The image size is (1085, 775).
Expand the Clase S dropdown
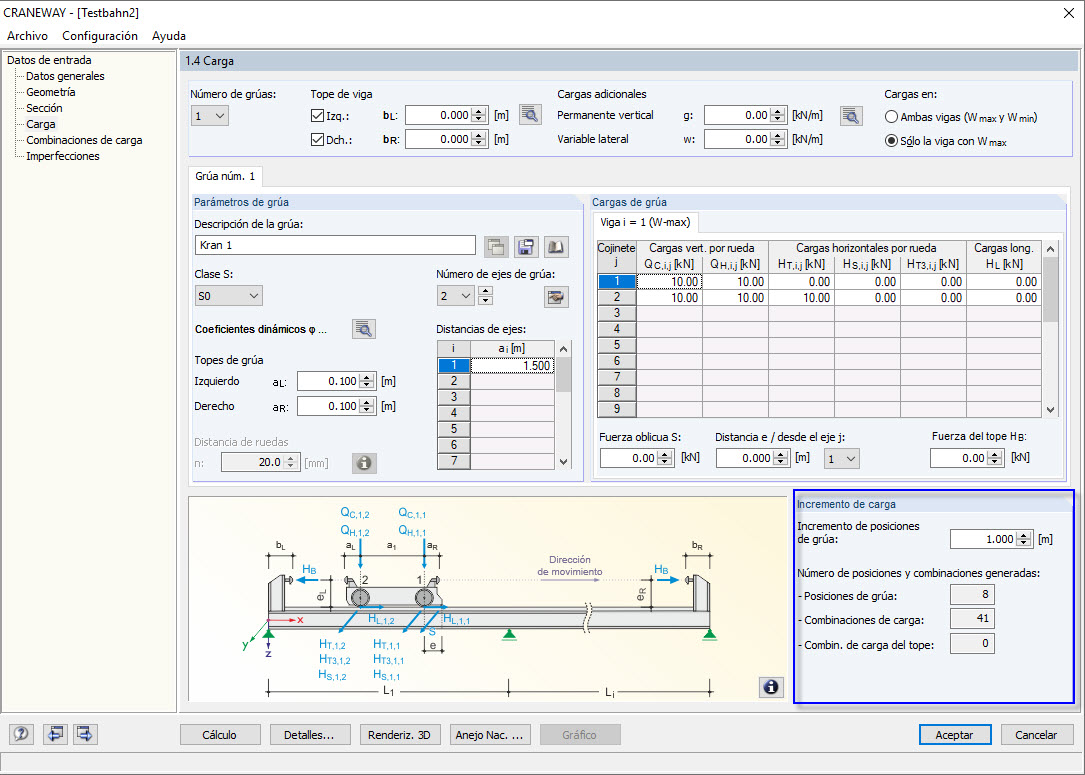coord(228,296)
